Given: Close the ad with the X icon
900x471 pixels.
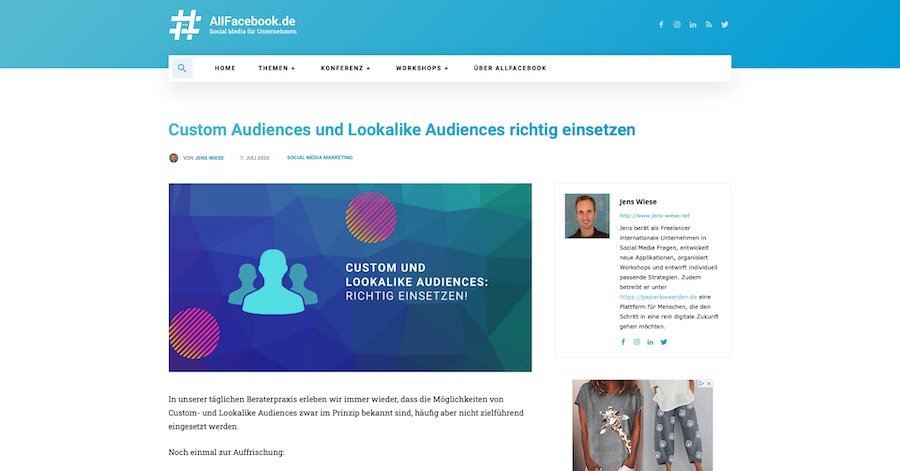Looking at the screenshot, I should tap(709, 383).
